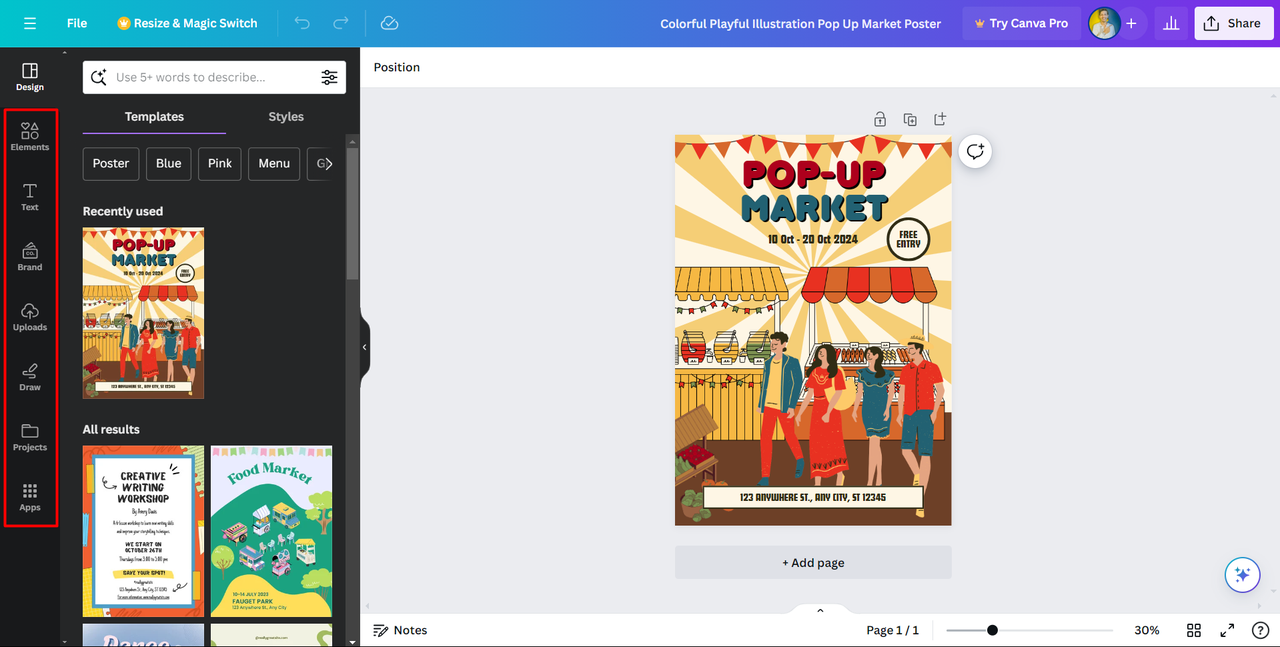Select the Draw tool
Image resolution: width=1280 pixels, height=647 pixels.
coord(30,377)
